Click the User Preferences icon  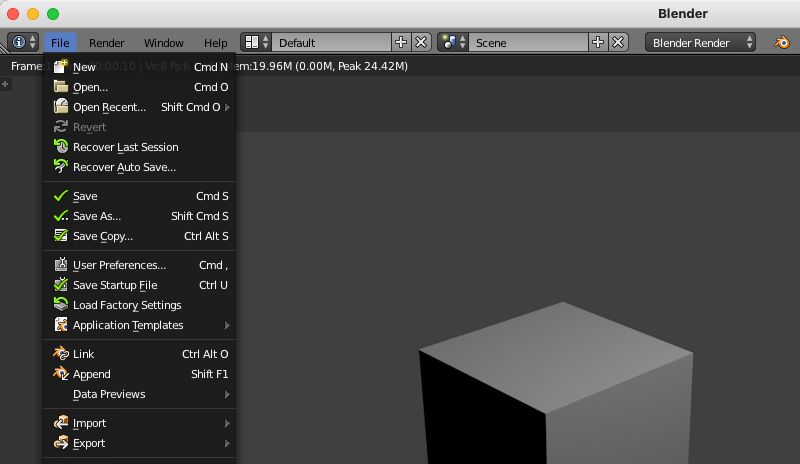coord(61,264)
